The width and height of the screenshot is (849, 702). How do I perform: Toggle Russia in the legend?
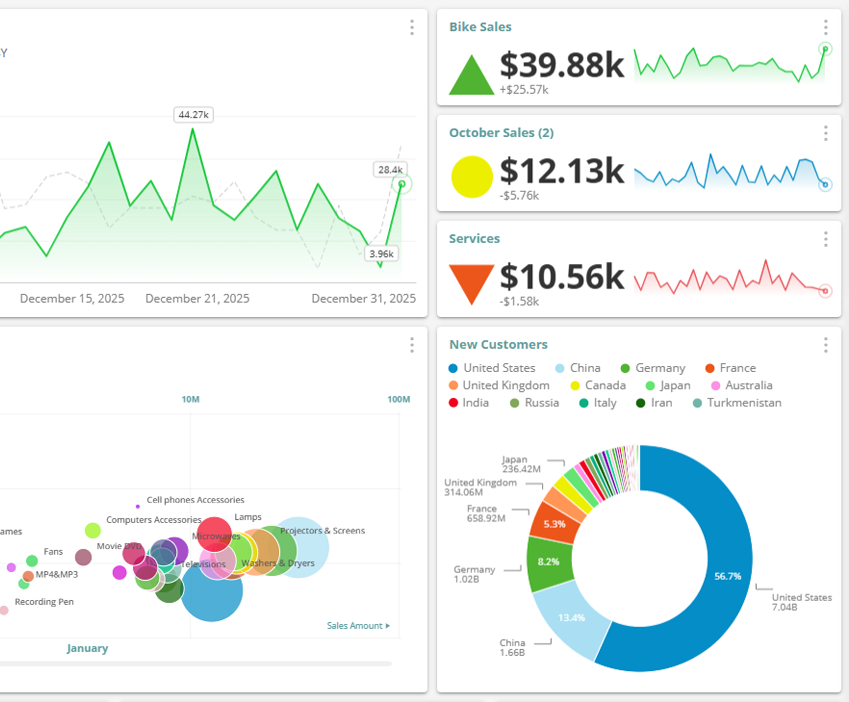point(534,403)
